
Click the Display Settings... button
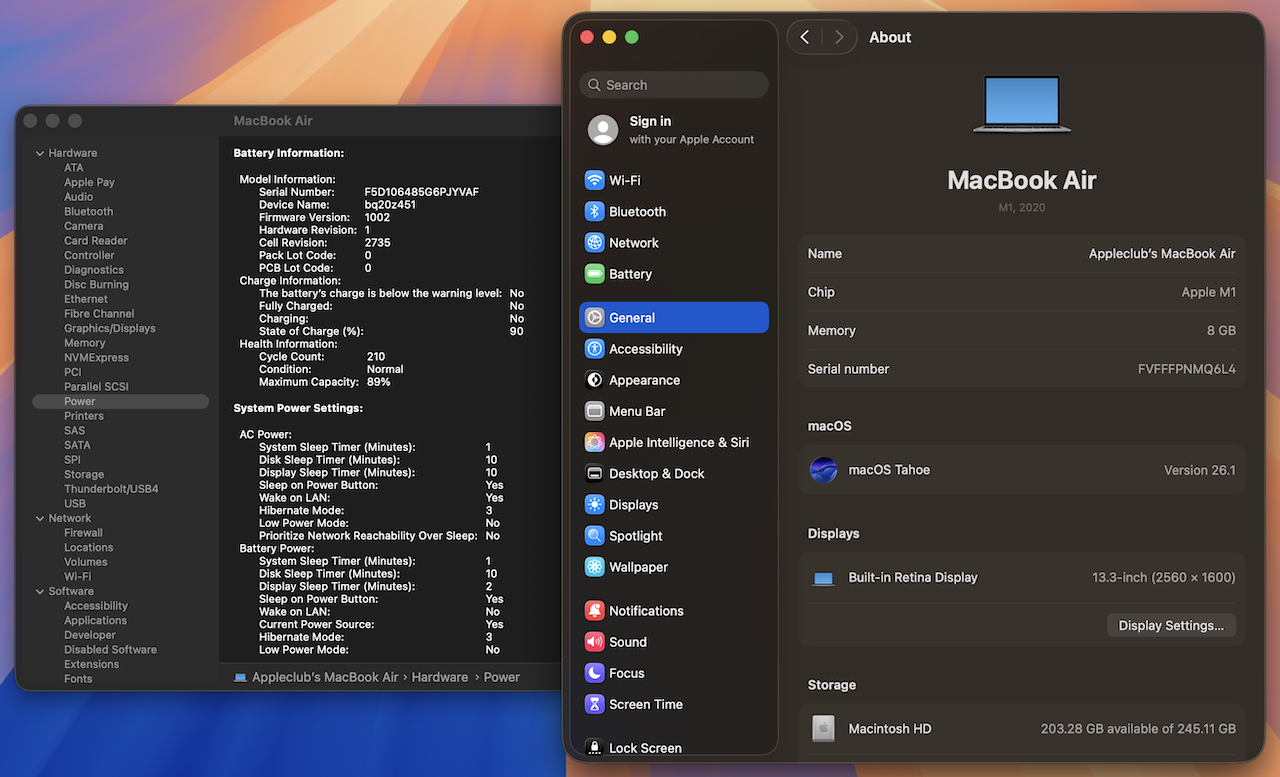click(1170, 625)
